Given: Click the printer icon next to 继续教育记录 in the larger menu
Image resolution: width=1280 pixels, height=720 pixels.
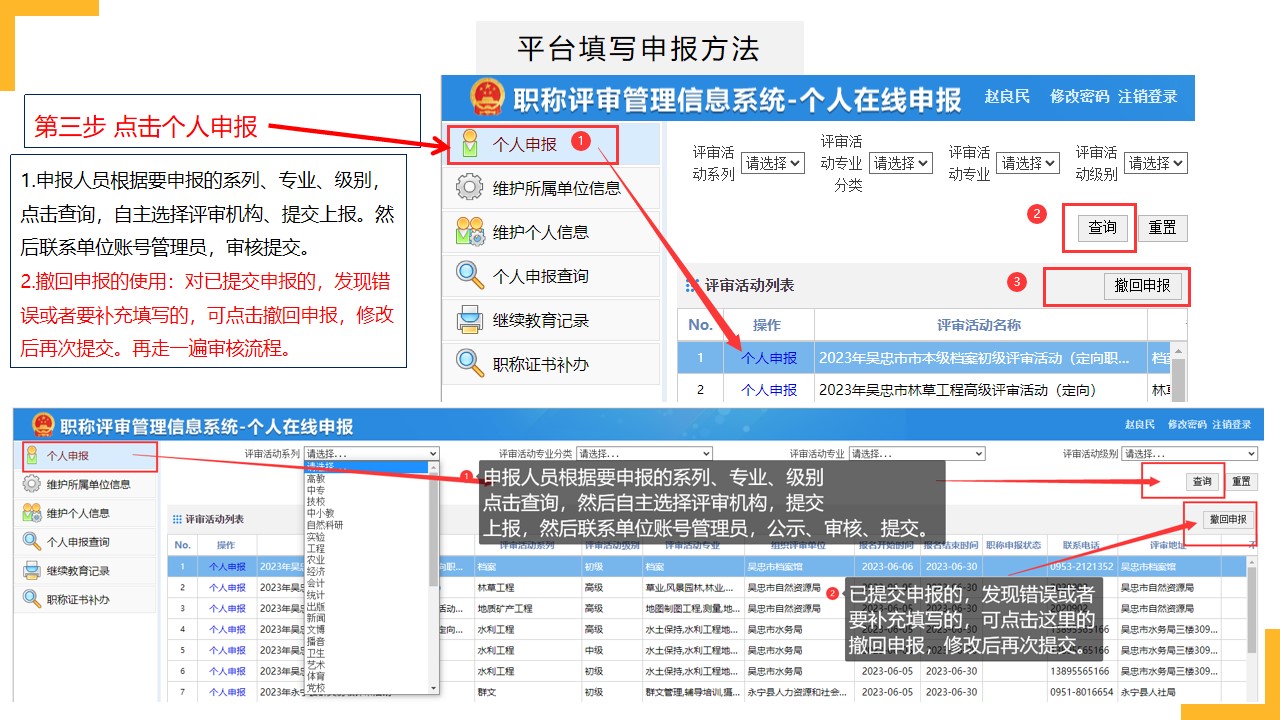Looking at the screenshot, I should point(469,320).
